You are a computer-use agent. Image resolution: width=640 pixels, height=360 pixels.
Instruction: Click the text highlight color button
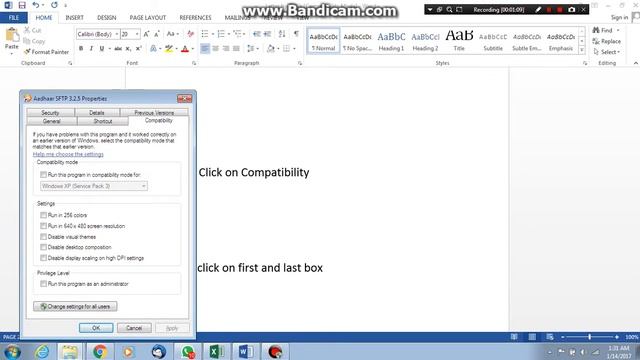coord(169,49)
